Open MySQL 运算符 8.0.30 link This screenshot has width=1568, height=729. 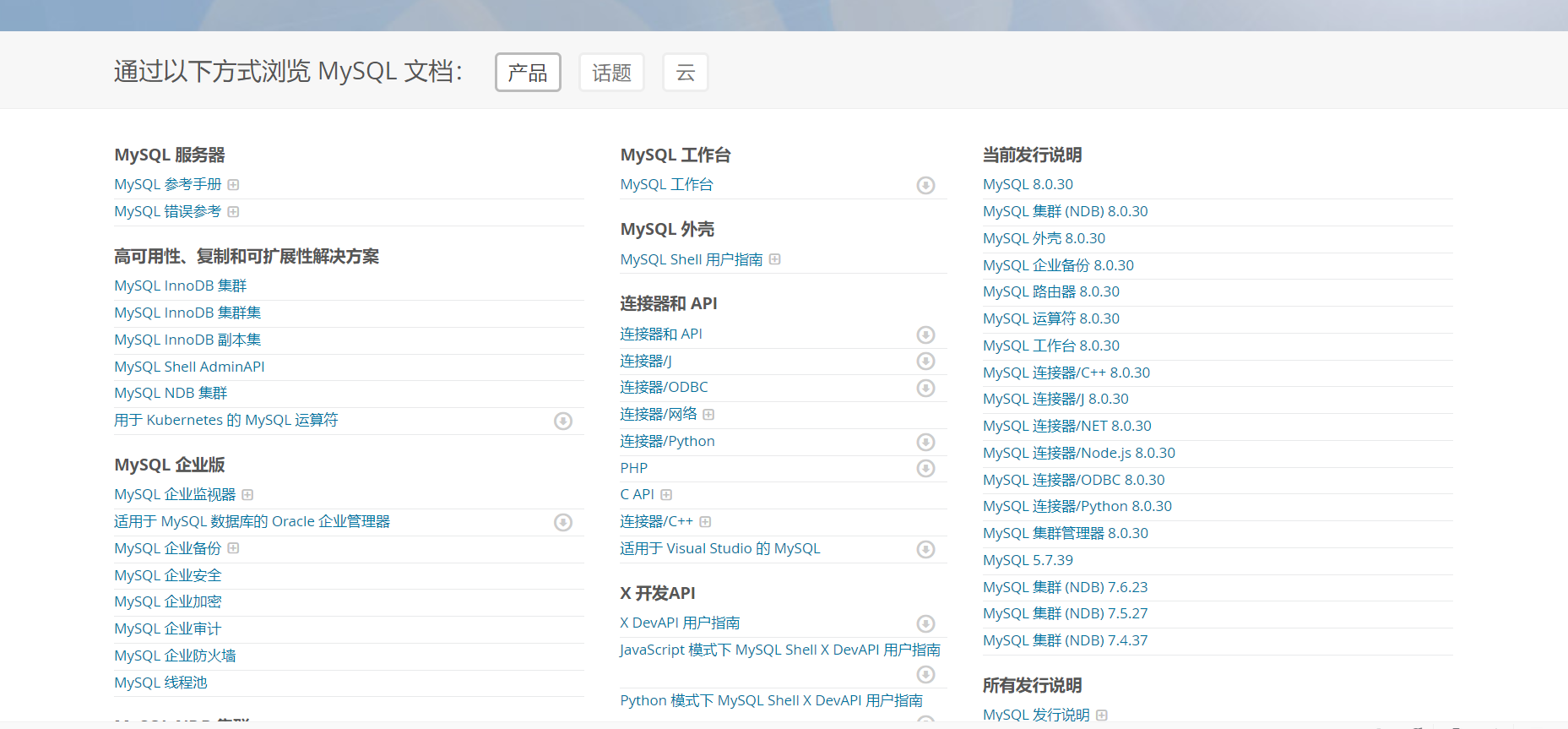coord(1051,318)
